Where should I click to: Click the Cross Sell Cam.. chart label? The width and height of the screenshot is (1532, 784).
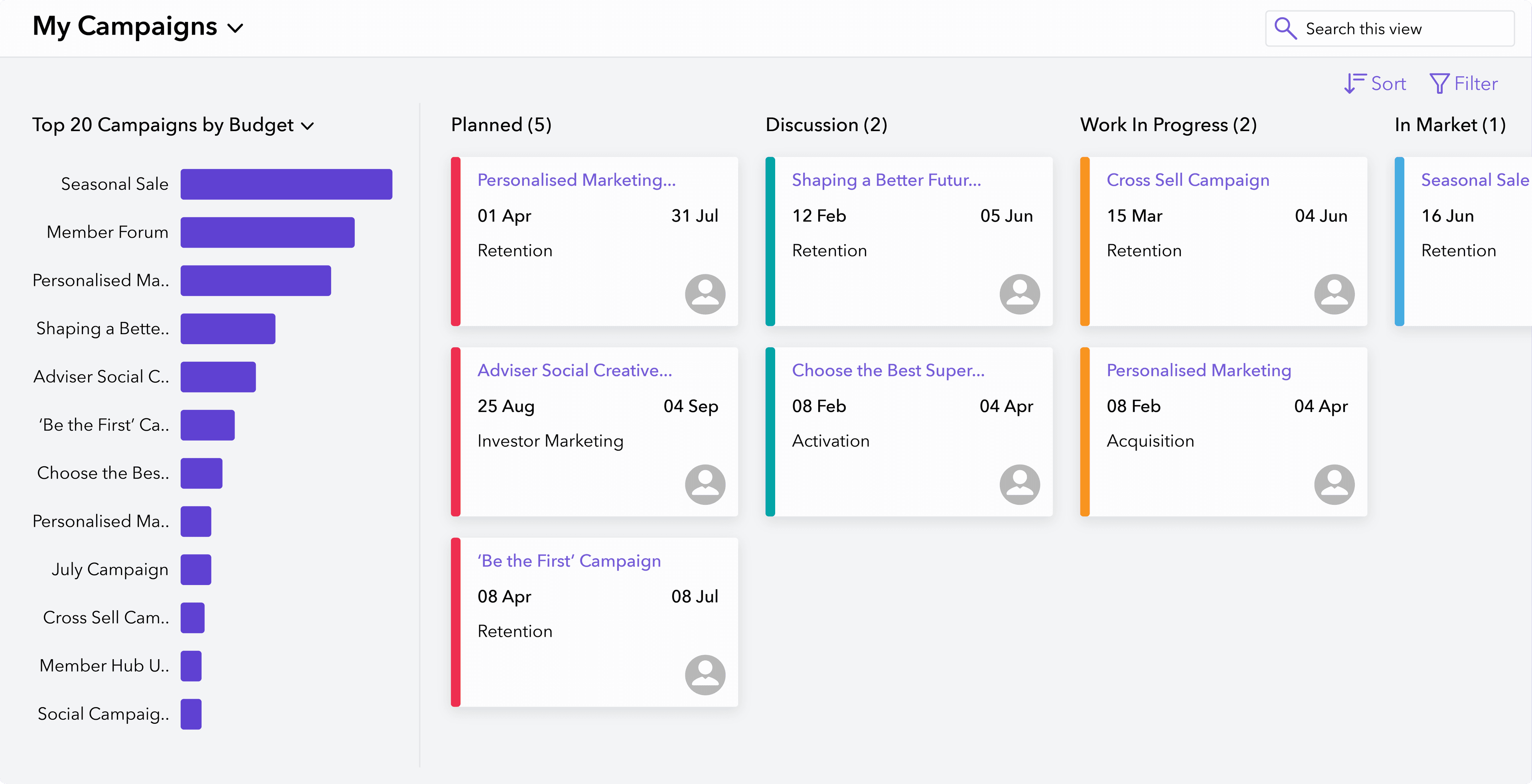click(106, 618)
